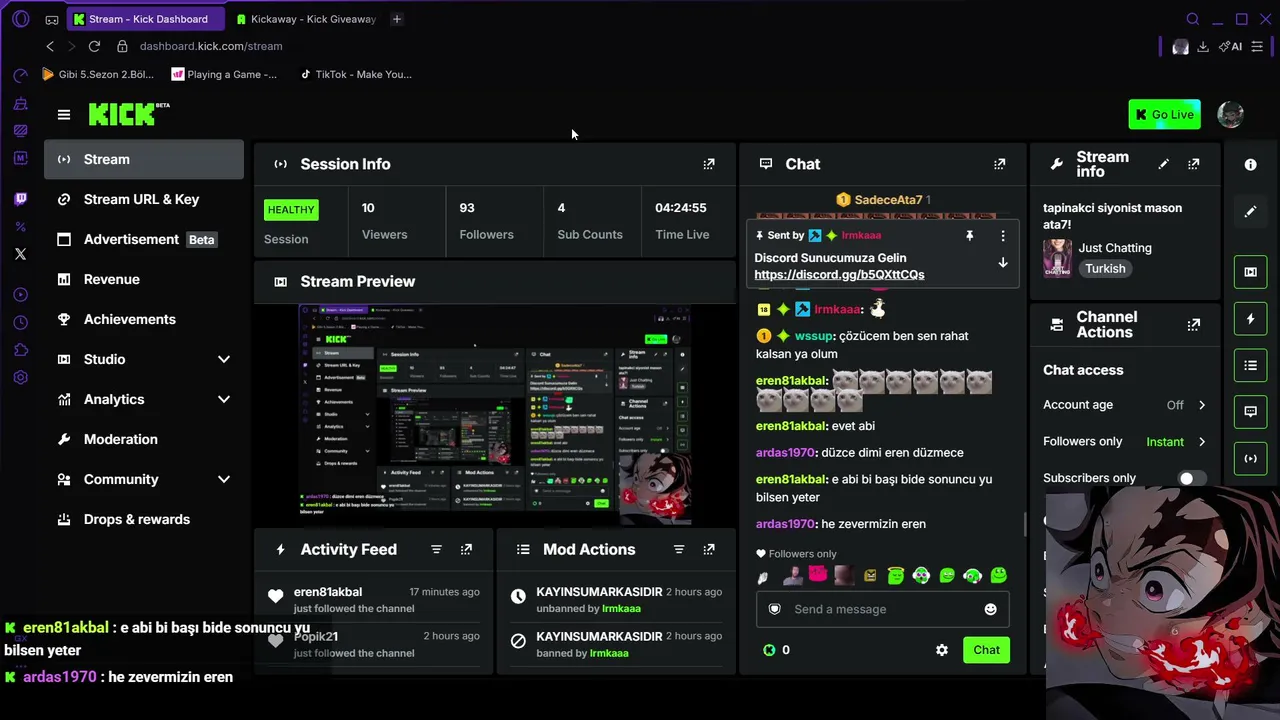Click Irmkaaa in the unbanned entry
Viewport: 1280px width, 720px height.
[622, 608]
